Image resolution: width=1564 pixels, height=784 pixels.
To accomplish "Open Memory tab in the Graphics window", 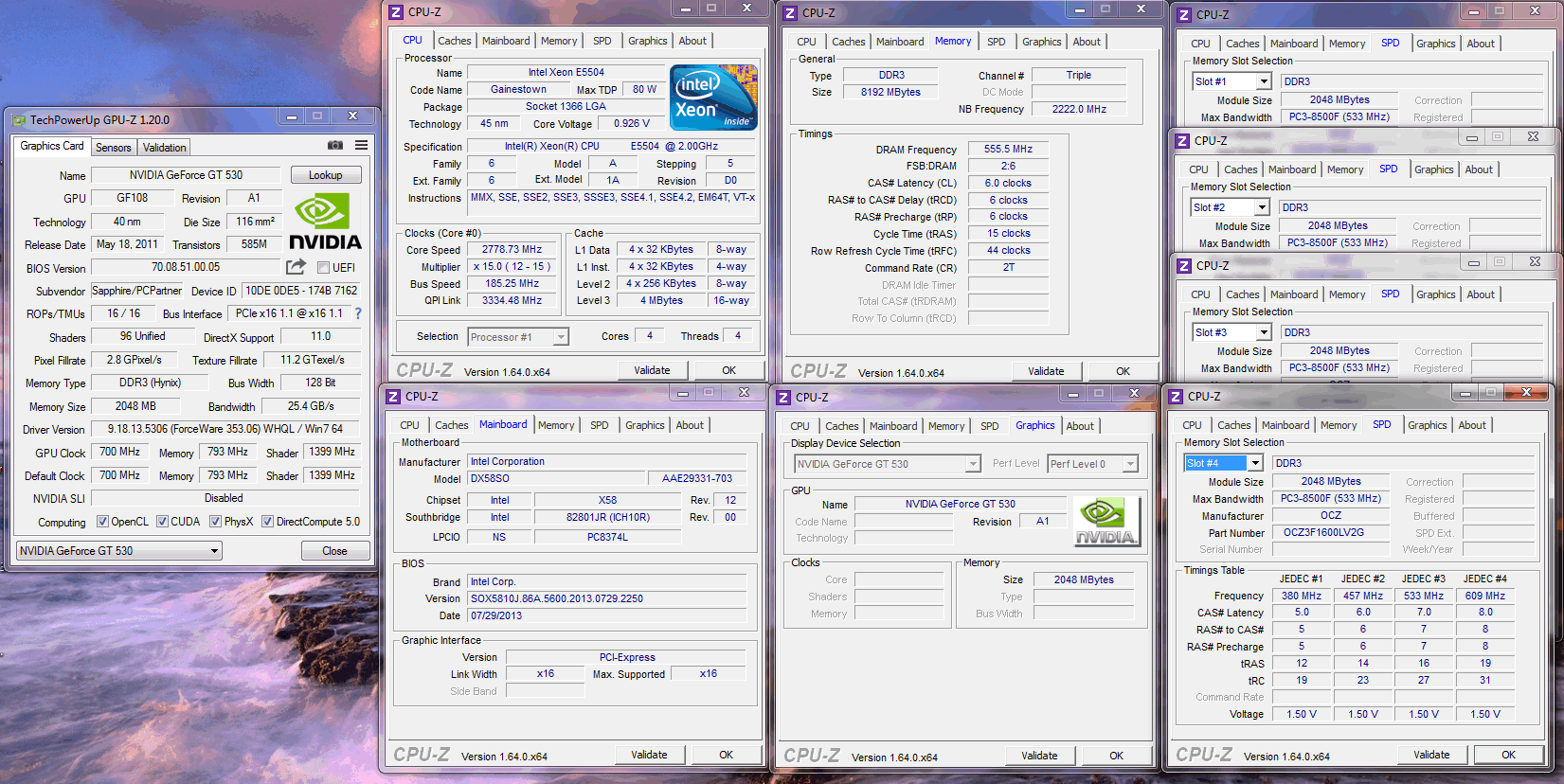I will 946,426.
